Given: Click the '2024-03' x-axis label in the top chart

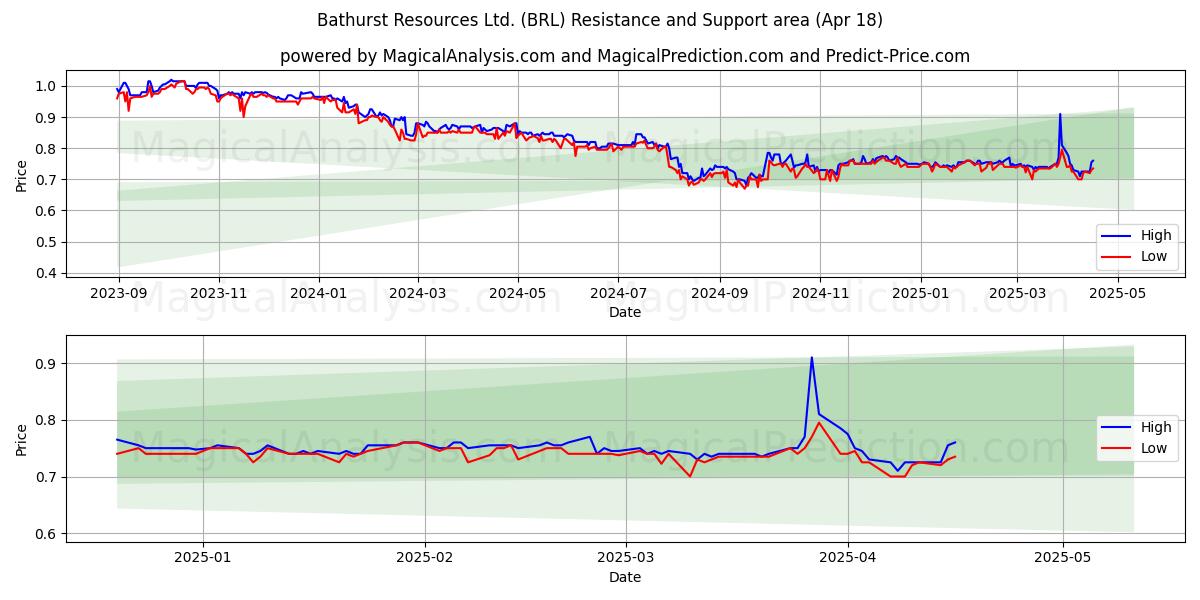Looking at the screenshot, I should tap(417, 294).
